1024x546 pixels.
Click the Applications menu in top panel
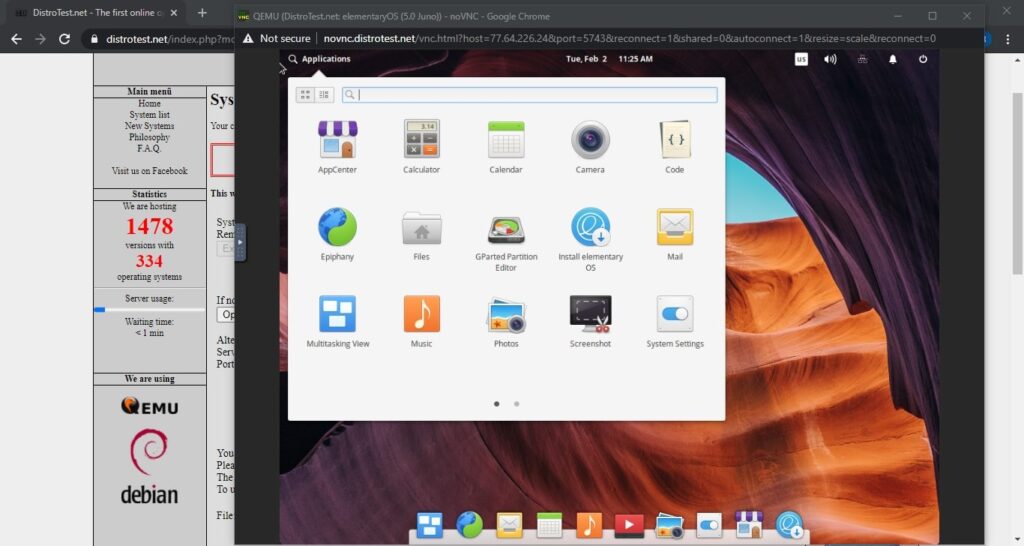click(x=320, y=59)
